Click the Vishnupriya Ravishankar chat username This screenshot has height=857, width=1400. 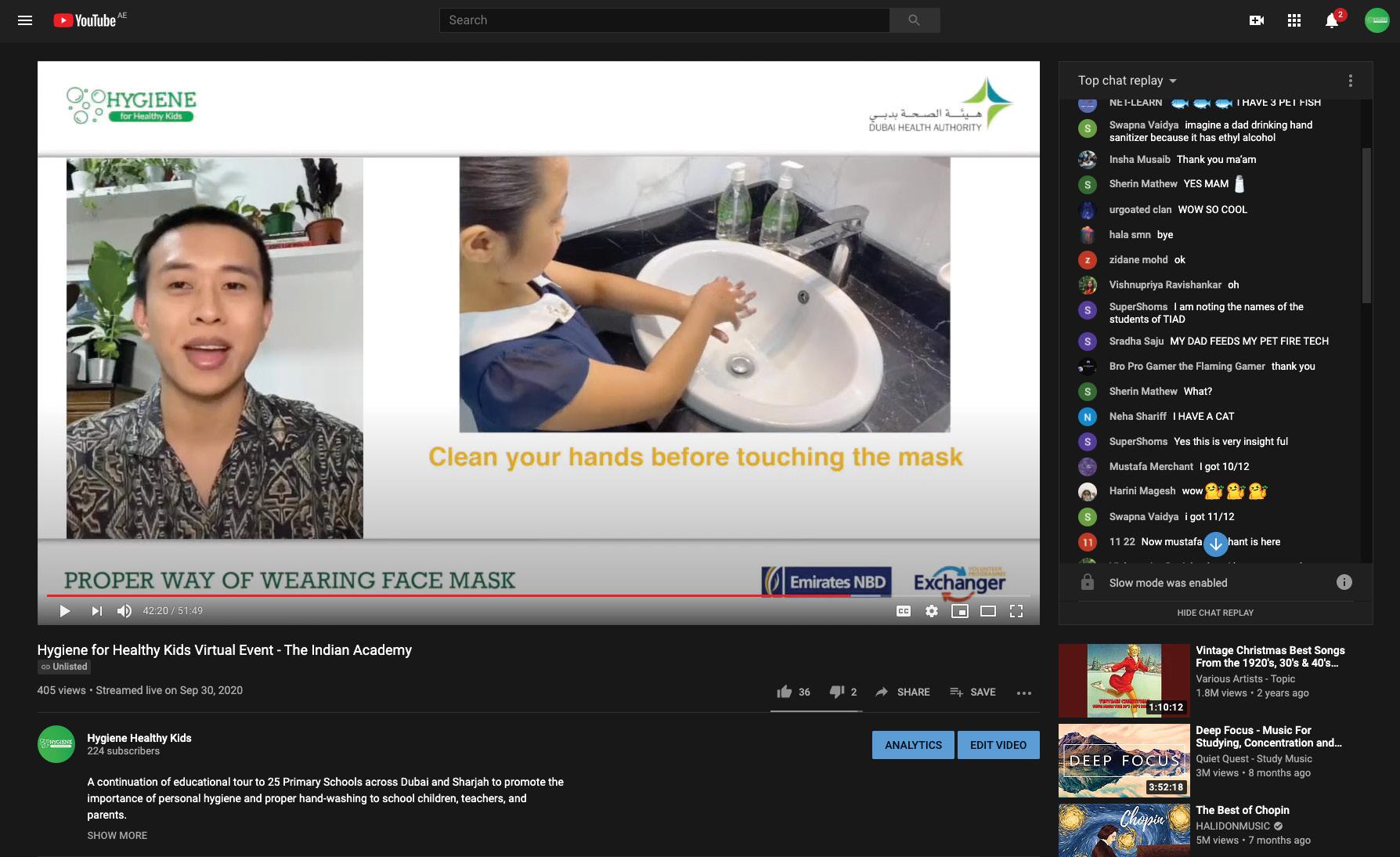1165,284
